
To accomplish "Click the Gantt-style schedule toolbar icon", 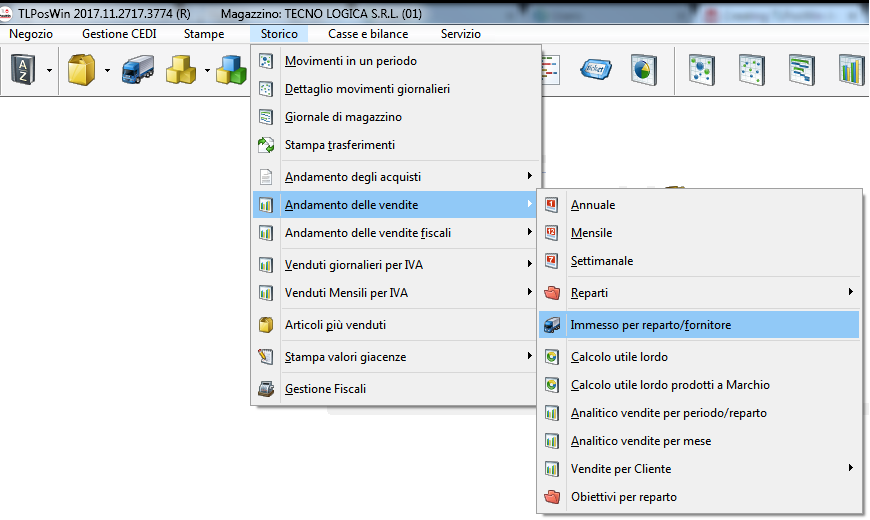I will click(x=802, y=70).
